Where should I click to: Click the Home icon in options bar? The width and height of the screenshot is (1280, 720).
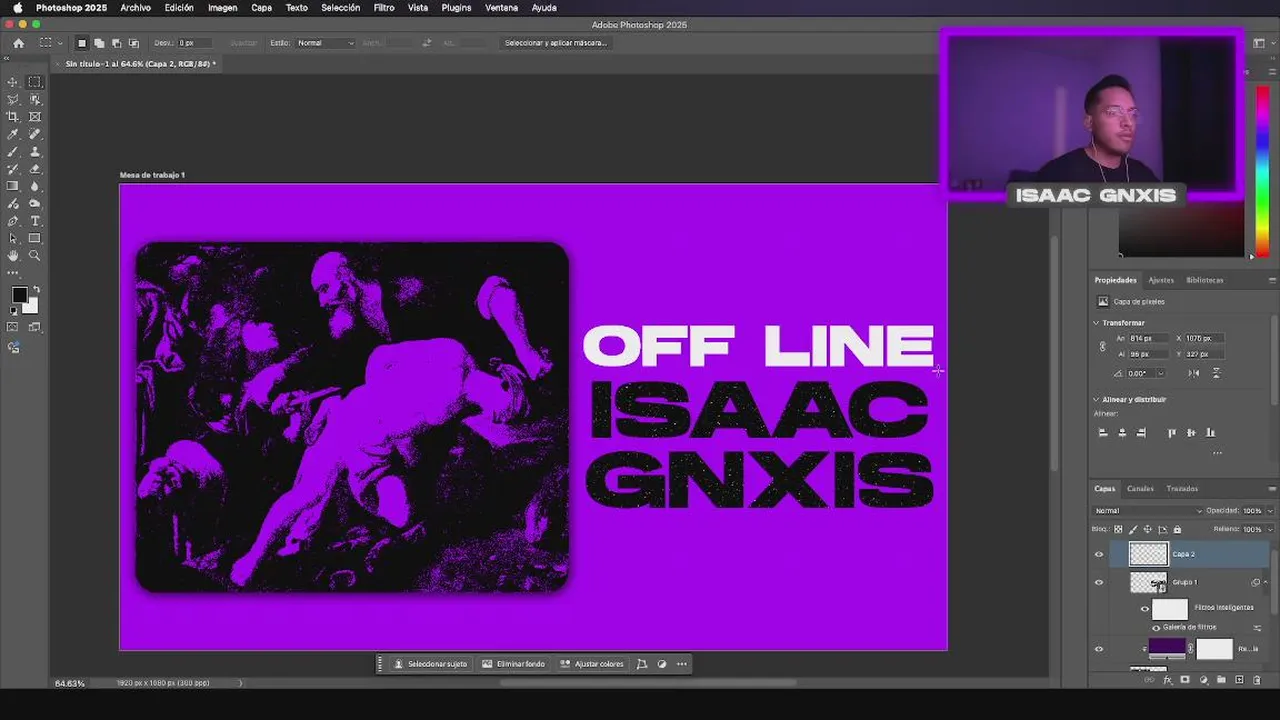pos(18,43)
